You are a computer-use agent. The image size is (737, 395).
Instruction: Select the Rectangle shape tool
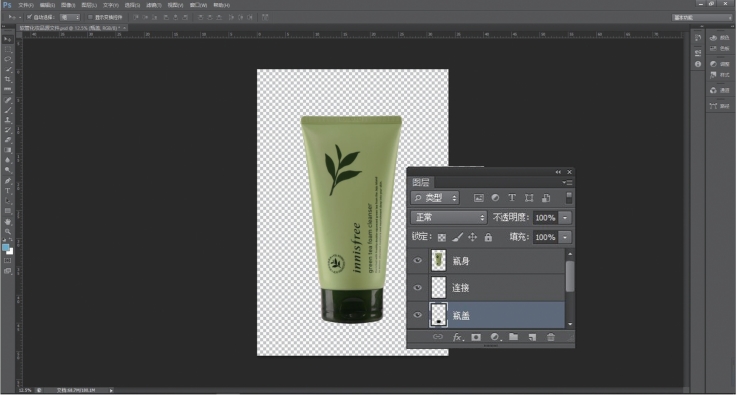point(8,211)
